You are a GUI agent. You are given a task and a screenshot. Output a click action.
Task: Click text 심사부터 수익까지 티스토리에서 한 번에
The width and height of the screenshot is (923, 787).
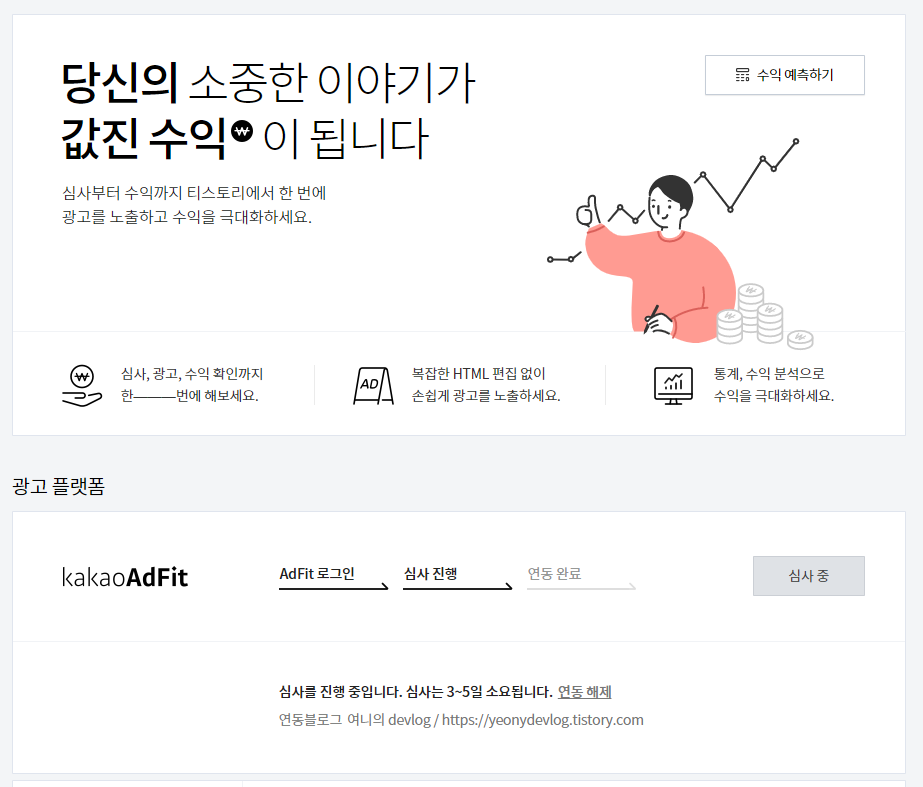pyautogui.click(x=194, y=193)
